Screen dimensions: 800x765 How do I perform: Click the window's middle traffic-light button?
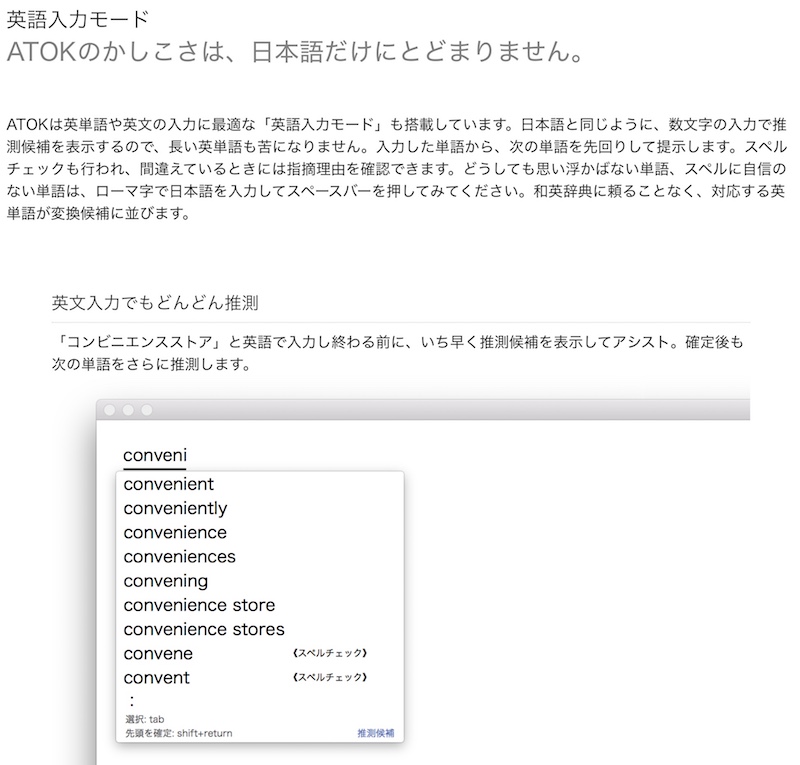128,410
